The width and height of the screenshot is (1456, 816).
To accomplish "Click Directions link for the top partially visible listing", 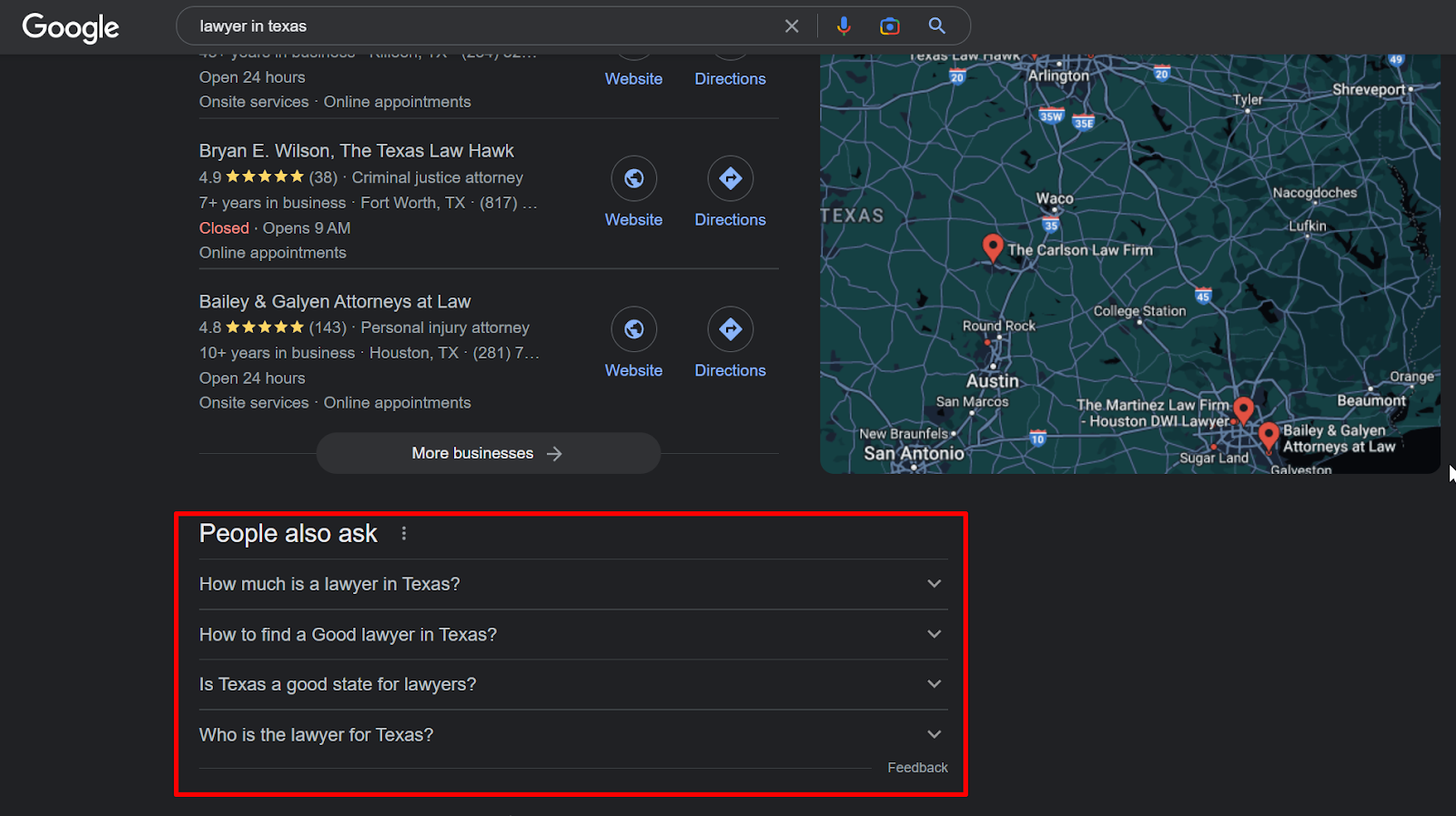I will pos(731,79).
